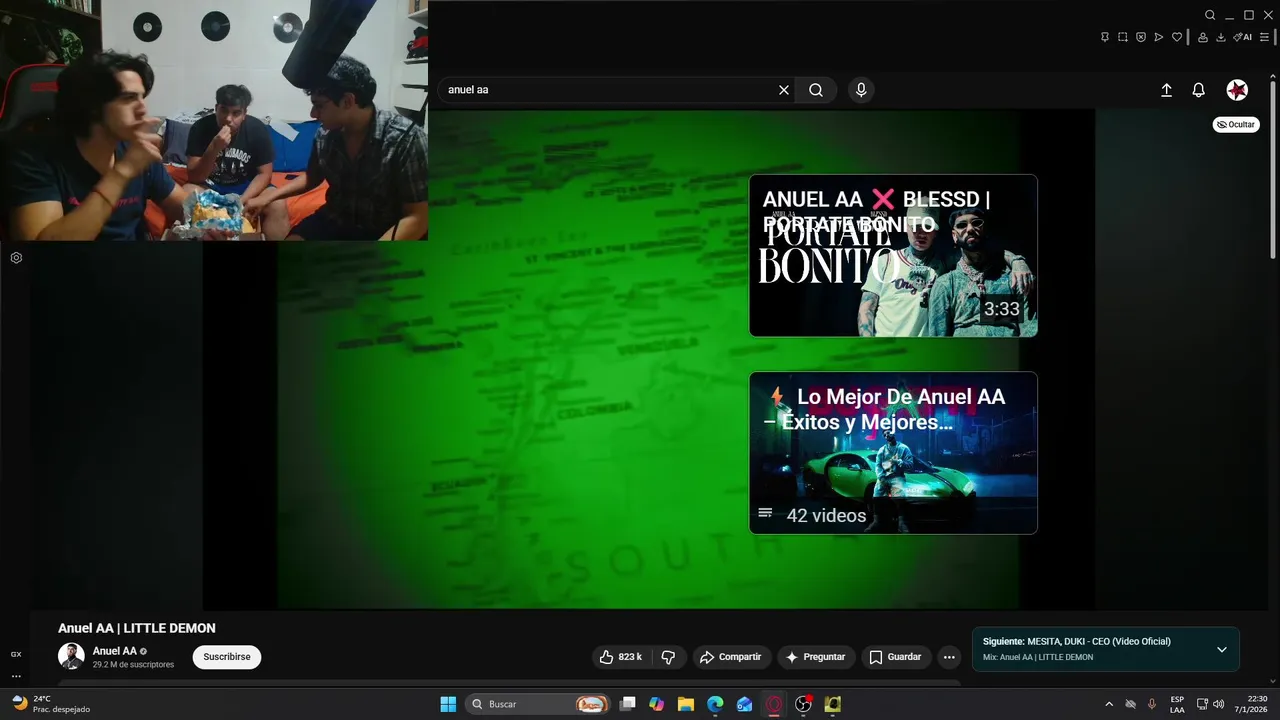
Task: Open the PORTATE BONITO suggested video card
Action: 893,256
